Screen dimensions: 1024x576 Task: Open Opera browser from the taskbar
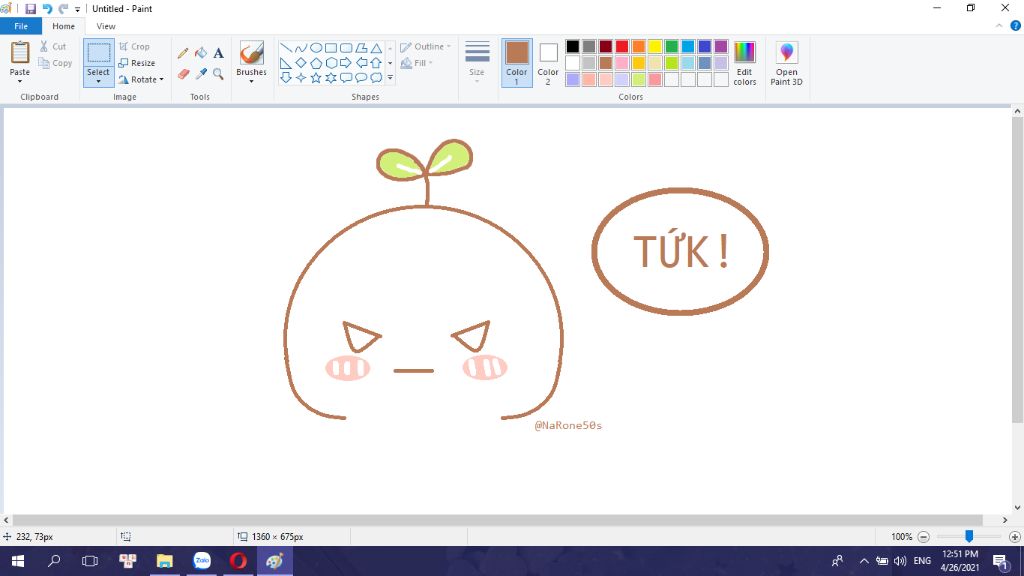238,561
